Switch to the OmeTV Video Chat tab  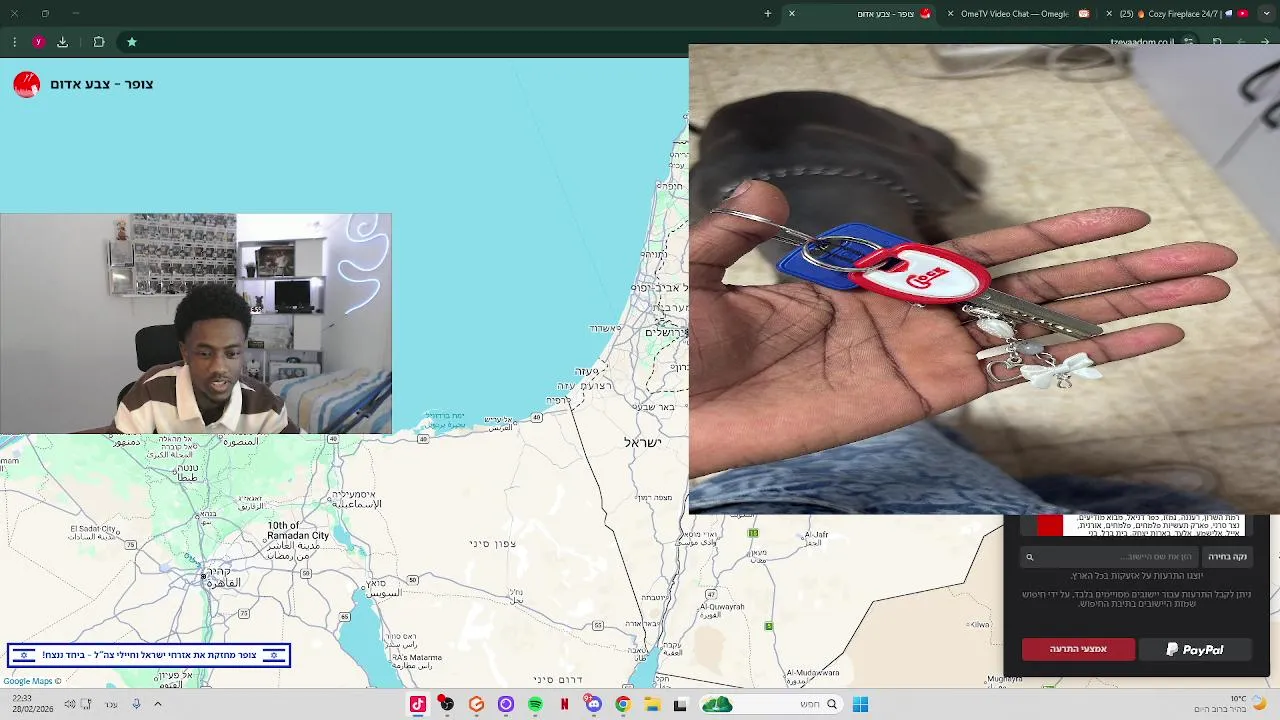tap(1019, 14)
